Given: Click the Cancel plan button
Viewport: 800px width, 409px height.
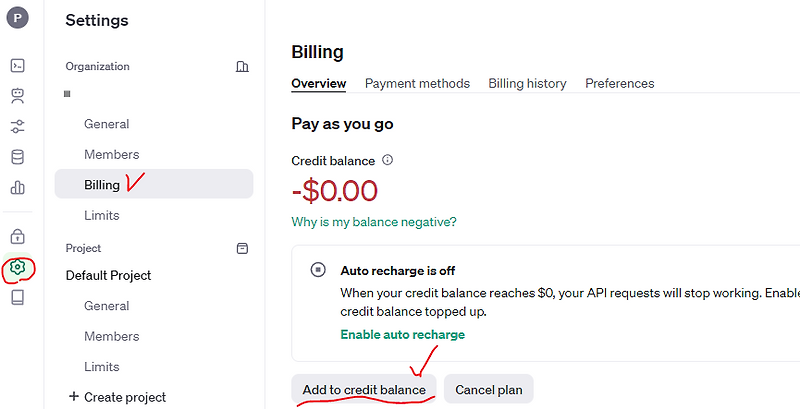Looking at the screenshot, I should pos(488,389).
